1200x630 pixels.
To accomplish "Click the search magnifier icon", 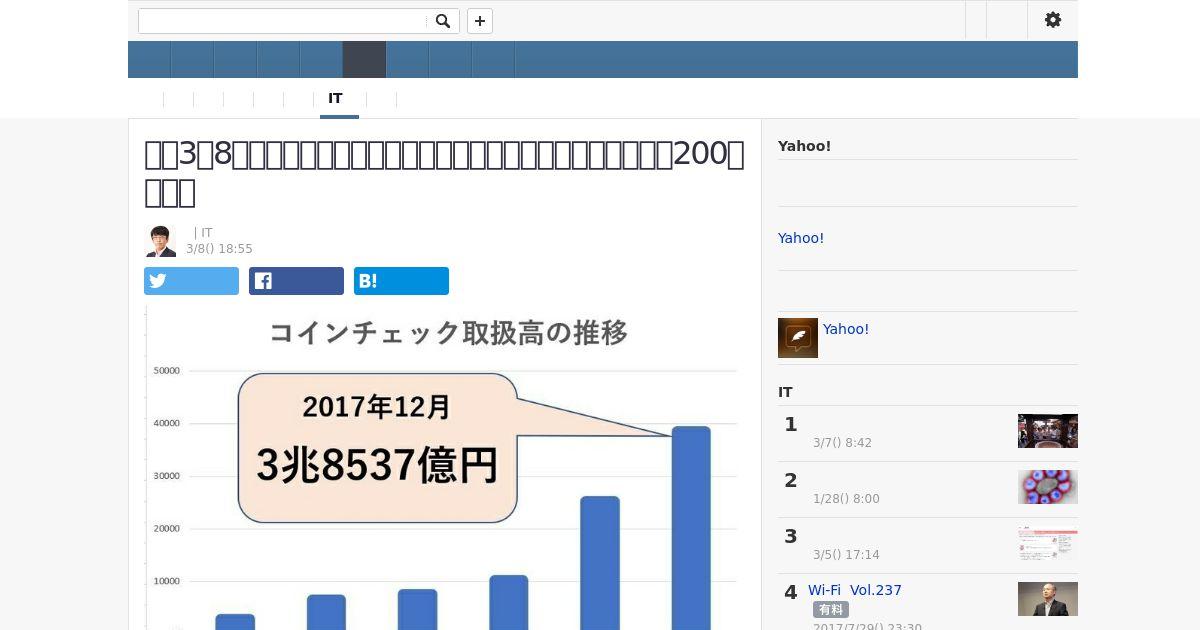I will click(x=442, y=21).
